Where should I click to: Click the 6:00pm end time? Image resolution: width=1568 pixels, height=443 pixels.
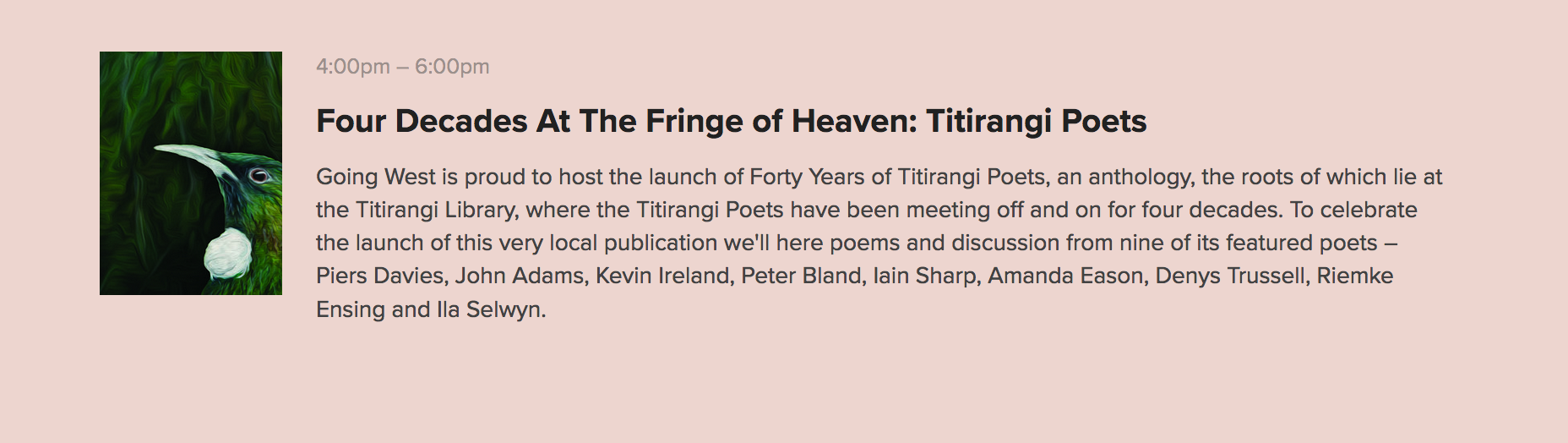(x=452, y=67)
